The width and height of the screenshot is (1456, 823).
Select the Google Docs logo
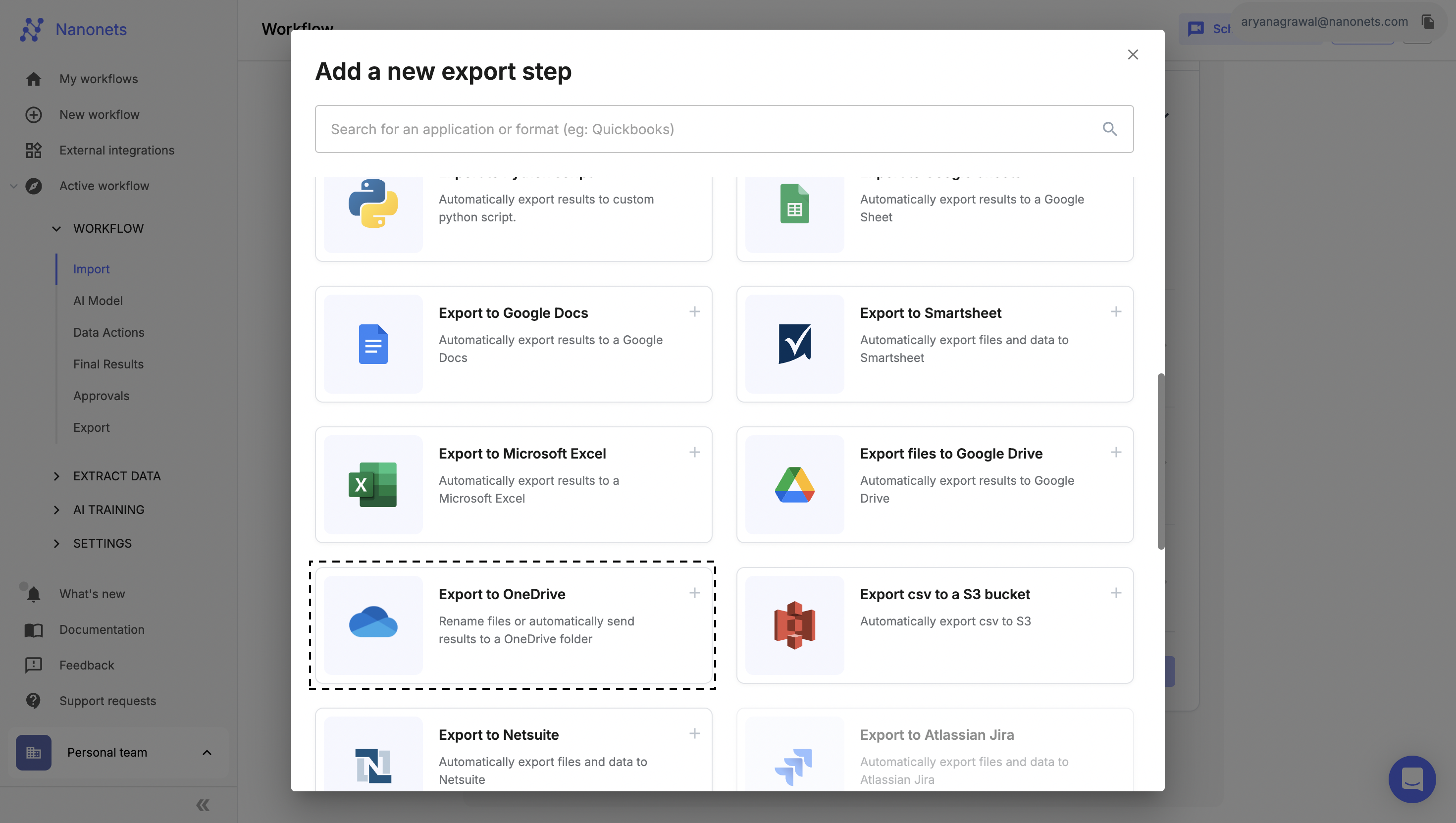(373, 344)
